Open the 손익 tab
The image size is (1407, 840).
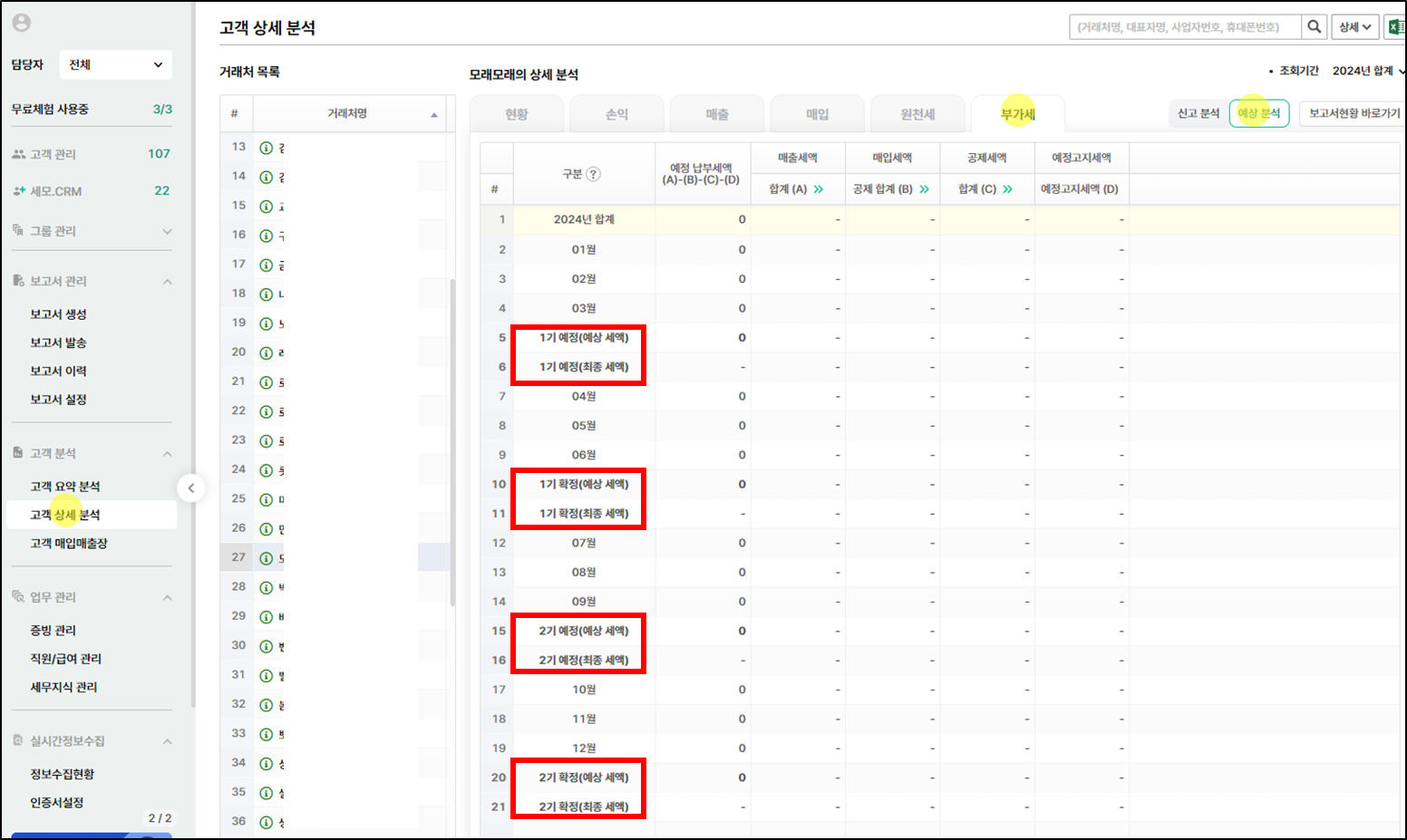point(616,114)
